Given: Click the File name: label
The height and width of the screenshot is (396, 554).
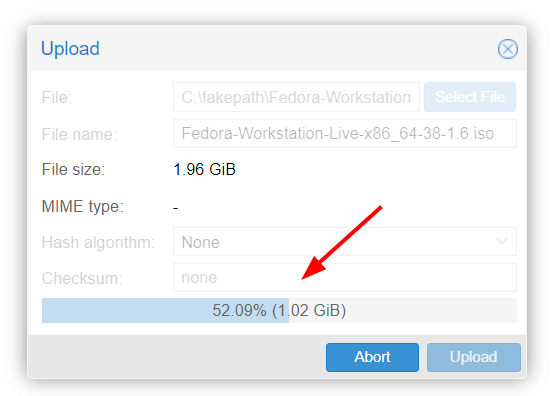Looking at the screenshot, I should coord(79,135).
